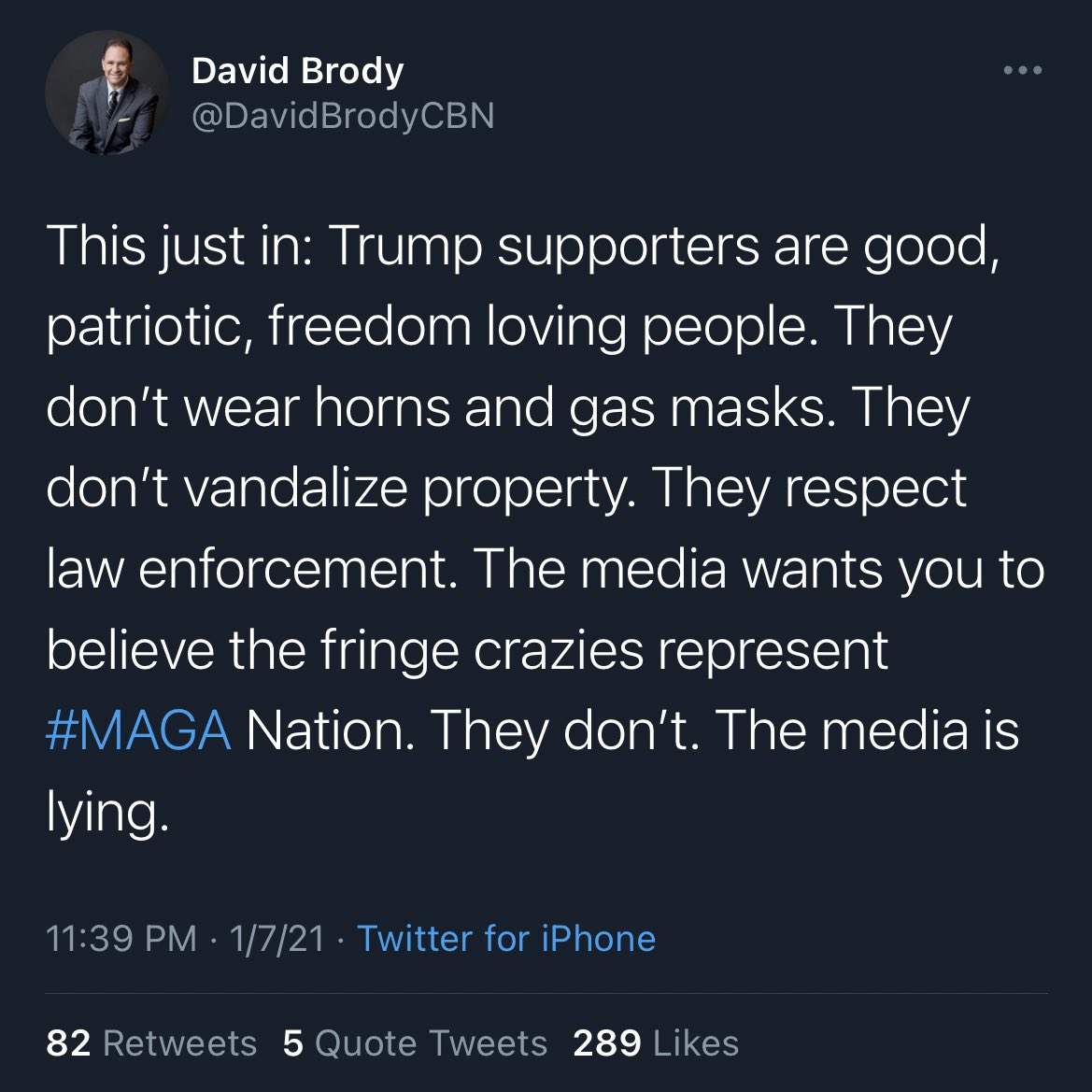Open the #MAGA hashtag

point(138,730)
